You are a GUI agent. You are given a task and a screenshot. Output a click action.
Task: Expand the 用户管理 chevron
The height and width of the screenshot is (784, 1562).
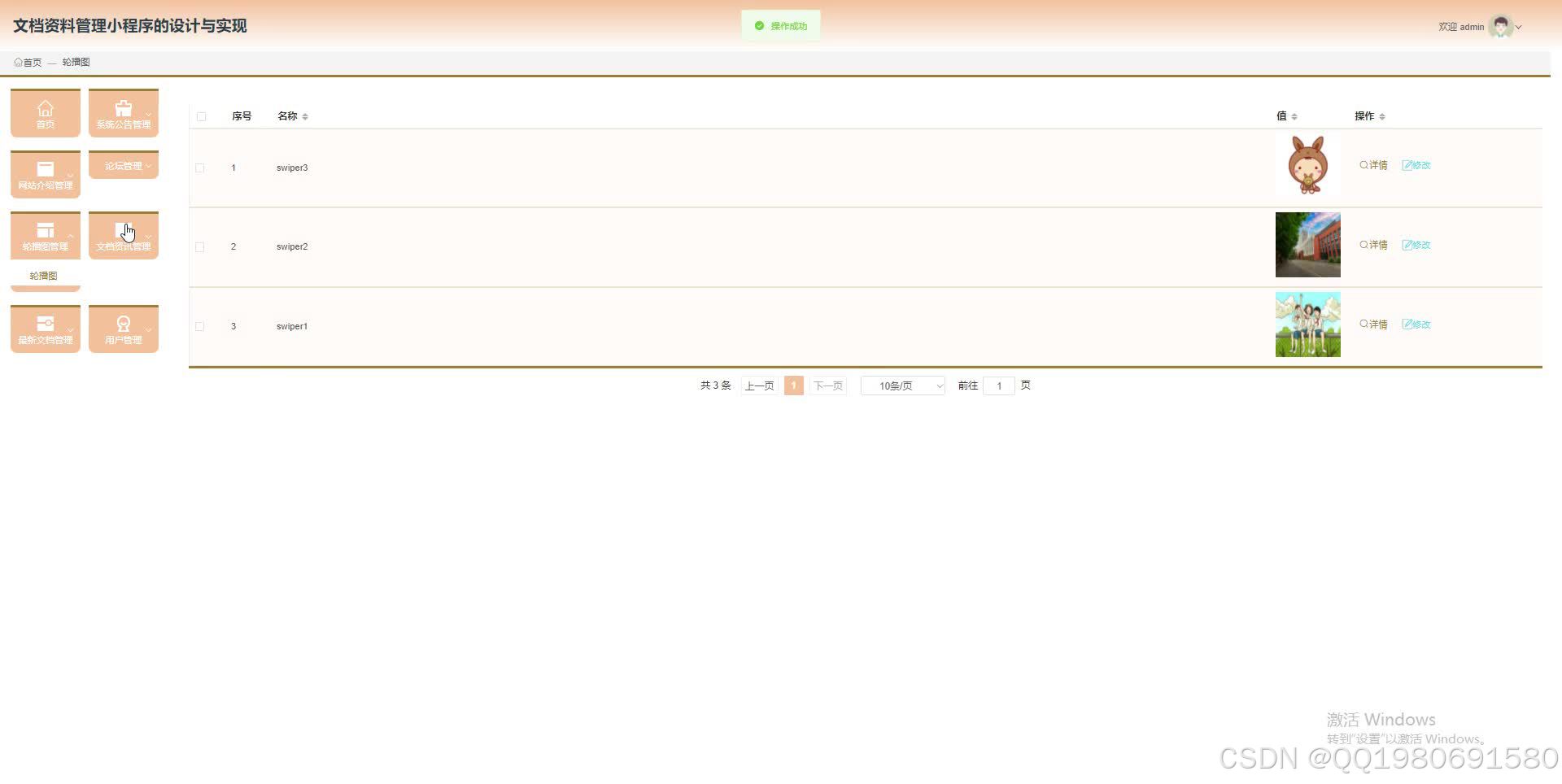tap(148, 329)
